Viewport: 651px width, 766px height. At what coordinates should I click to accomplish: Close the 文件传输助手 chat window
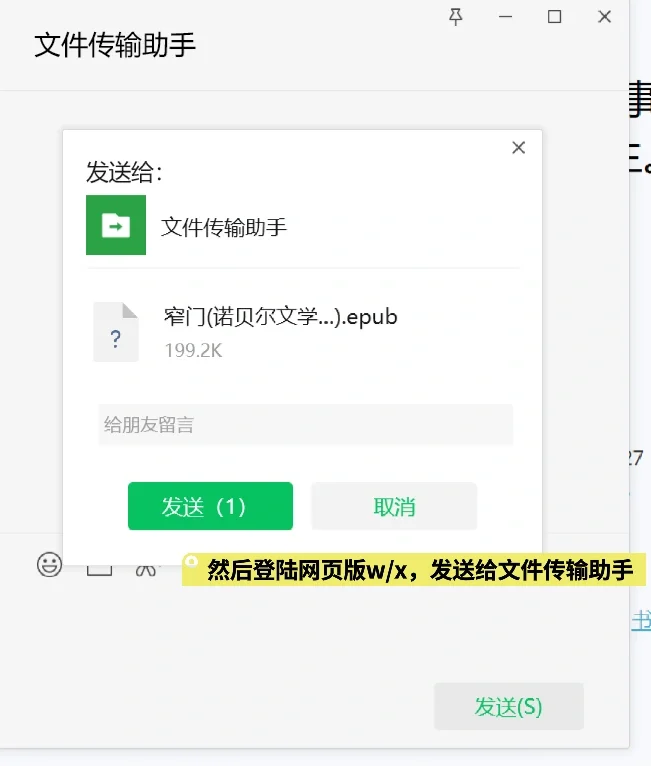[x=605, y=17]
